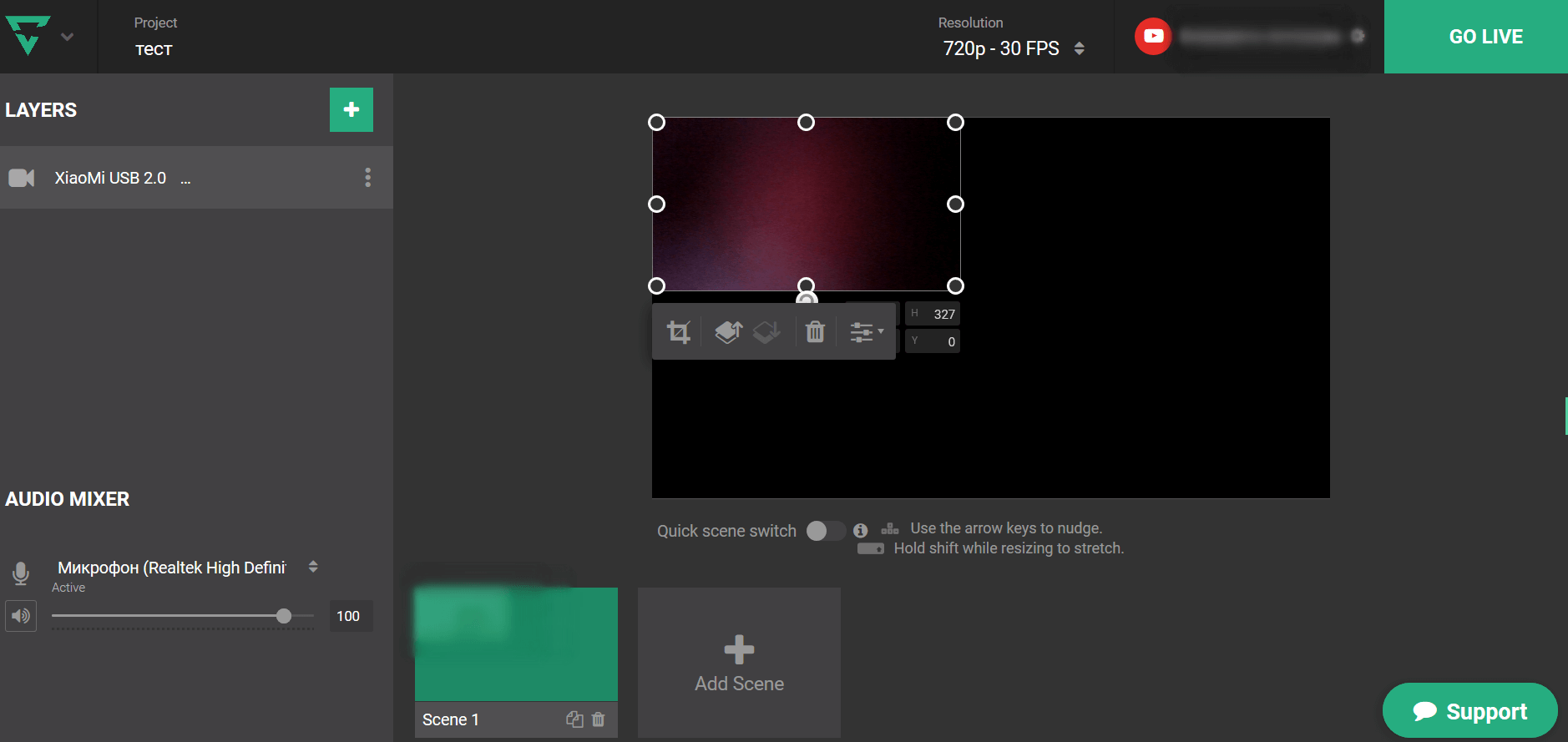Mute the microphone with speaker button
Screen dimensions: 1568x742
pyautogui.click(x=21, y=616)
